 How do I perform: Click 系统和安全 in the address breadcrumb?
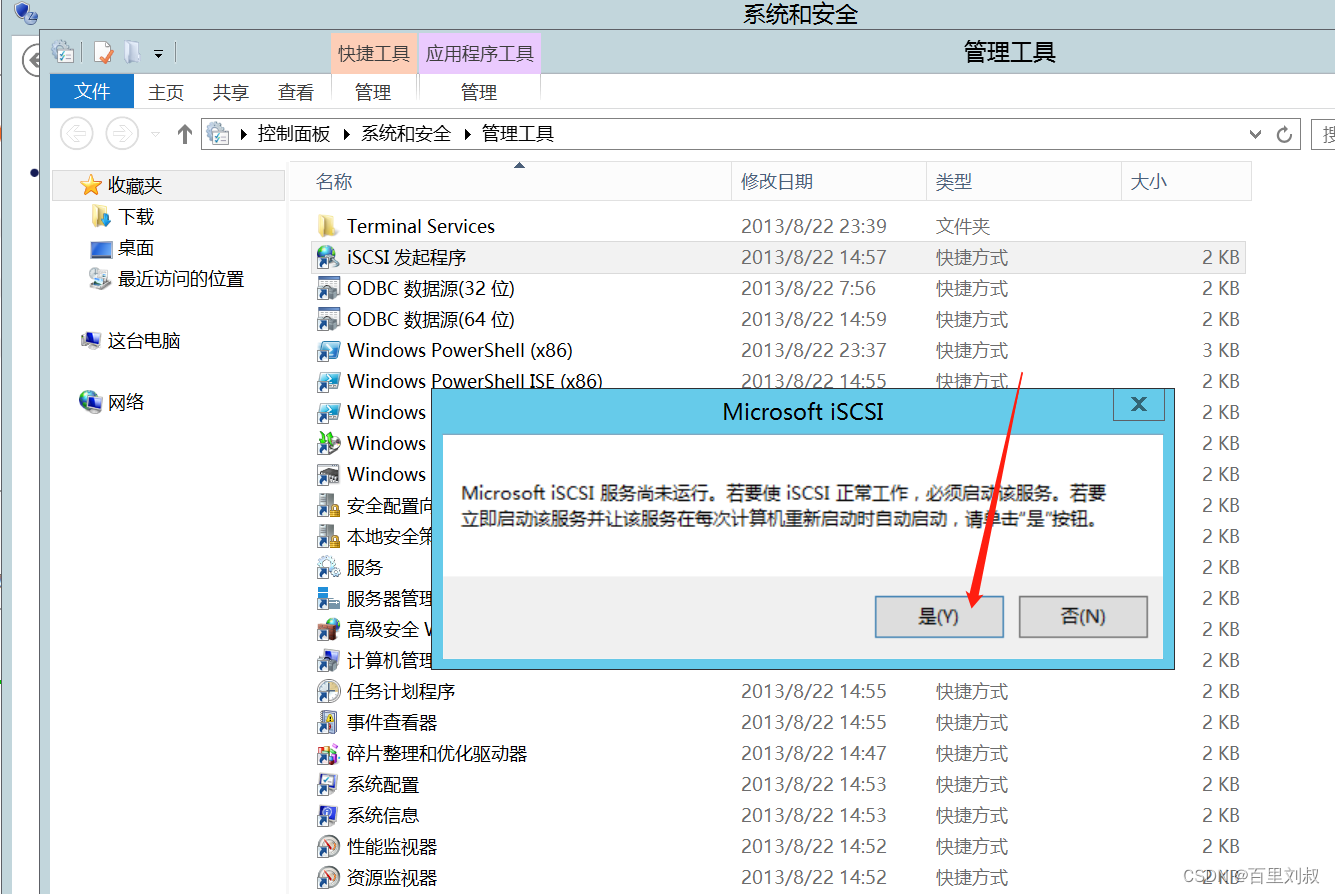(406, 133)
